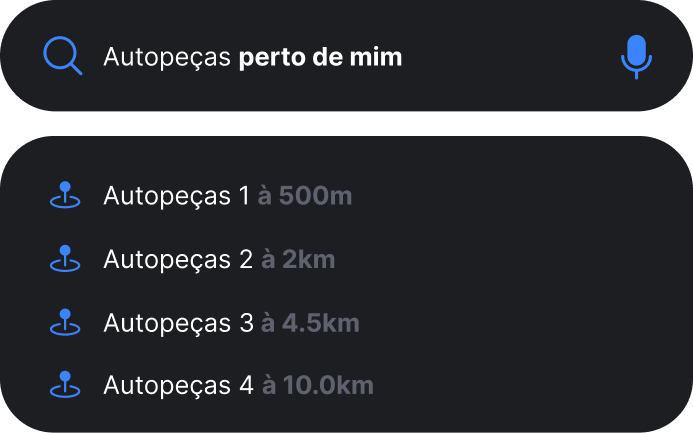Click blank space right of "à 500m"

500,196
